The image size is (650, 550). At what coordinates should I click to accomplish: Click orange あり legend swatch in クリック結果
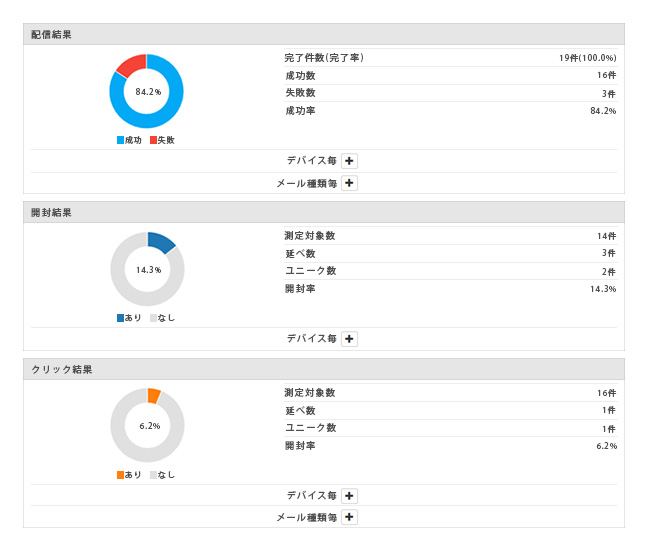pos(120,475)
